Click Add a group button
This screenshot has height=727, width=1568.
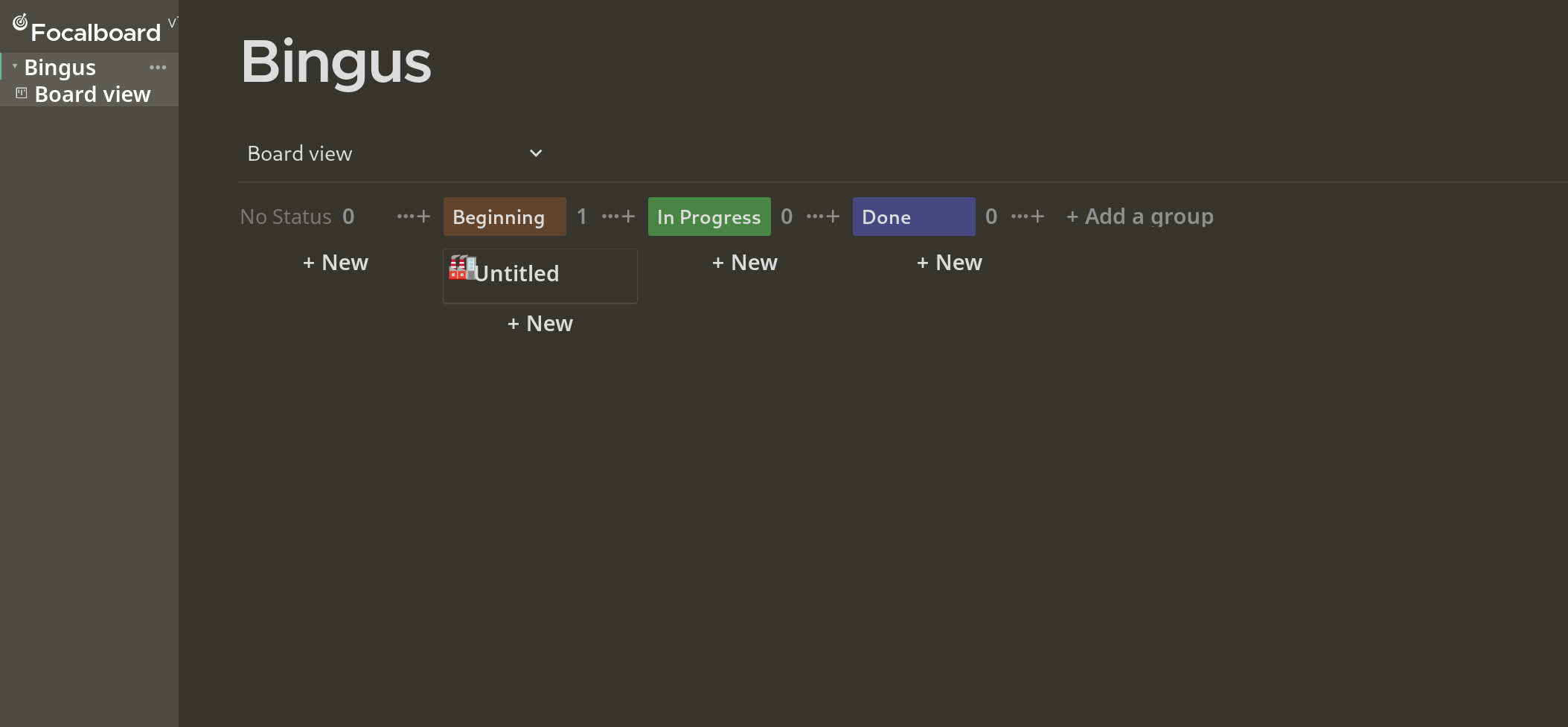click(x=1139, y=217)
